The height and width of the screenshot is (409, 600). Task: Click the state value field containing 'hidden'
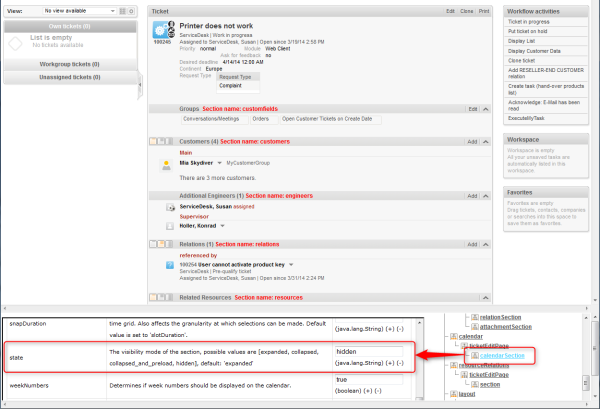(369, 352)
